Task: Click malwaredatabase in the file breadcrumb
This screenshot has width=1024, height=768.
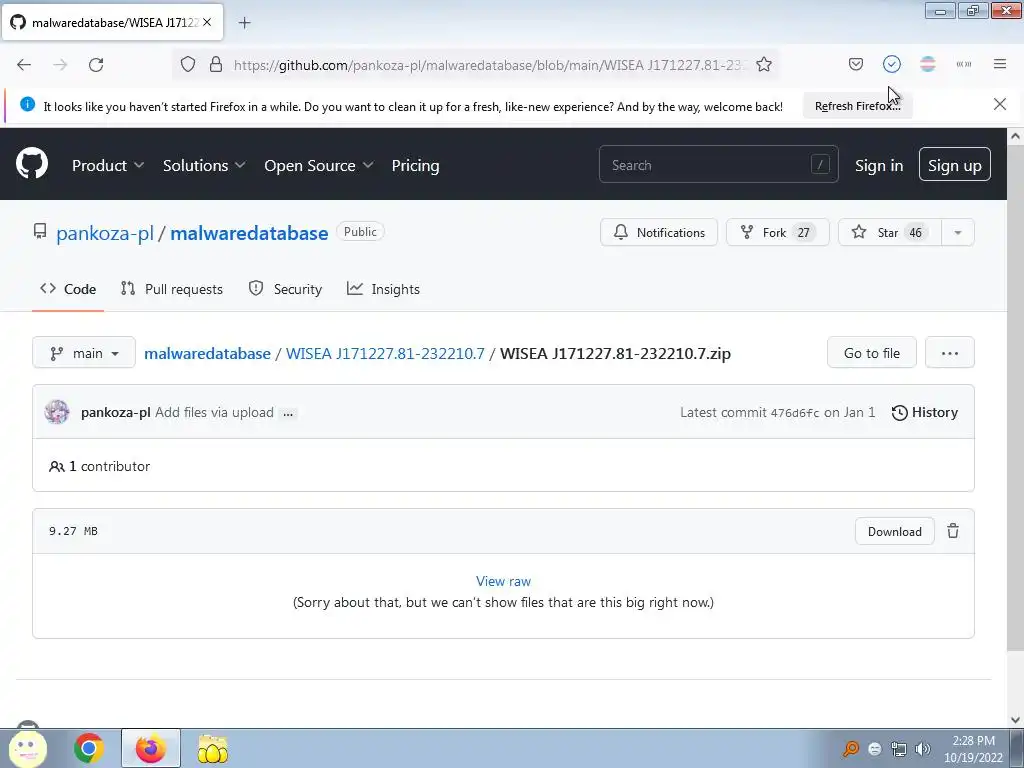Action: 207,353
